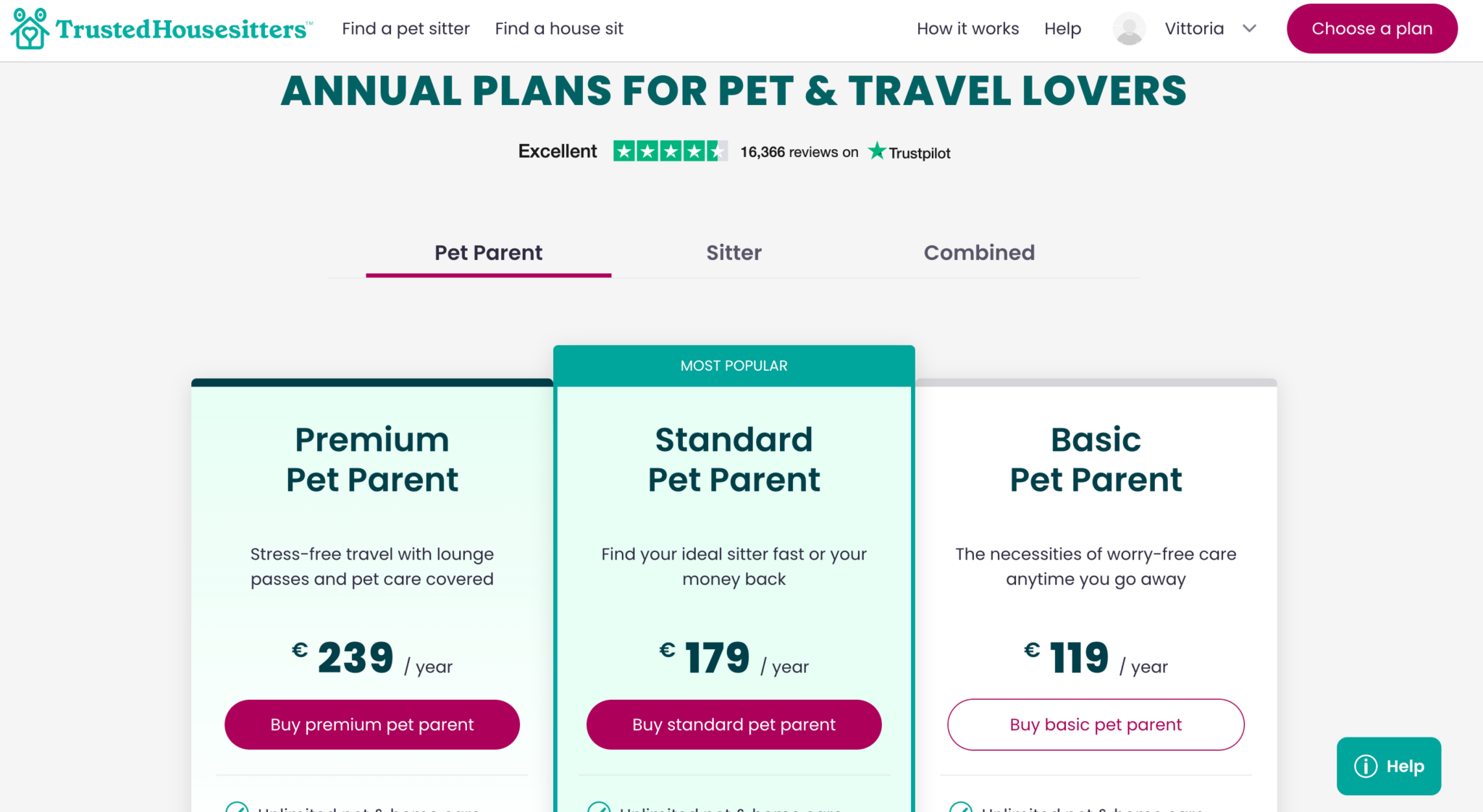This screenshot has height=812, width=1483.
Task: Open the How it works menu
Action: click(967, 28)
